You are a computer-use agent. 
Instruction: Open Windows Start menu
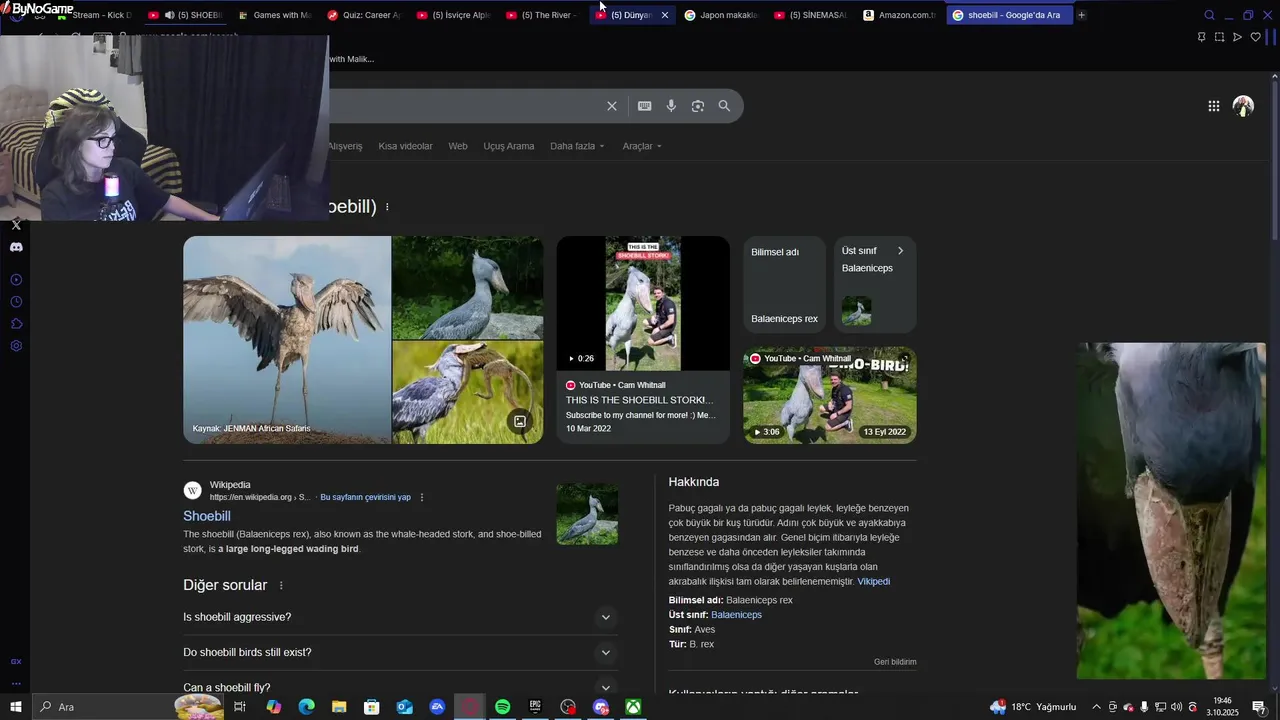tap(16, 707)
